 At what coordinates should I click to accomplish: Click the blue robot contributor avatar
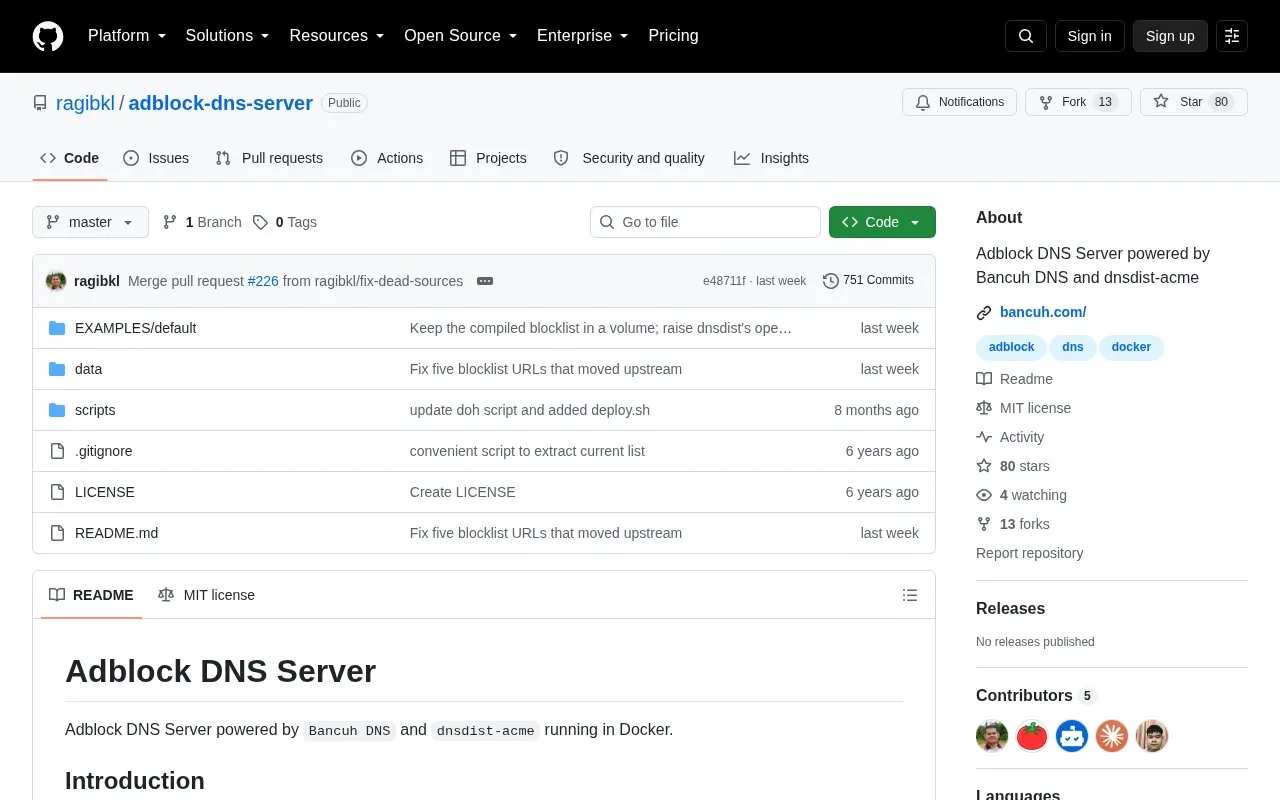[1072, 736]
